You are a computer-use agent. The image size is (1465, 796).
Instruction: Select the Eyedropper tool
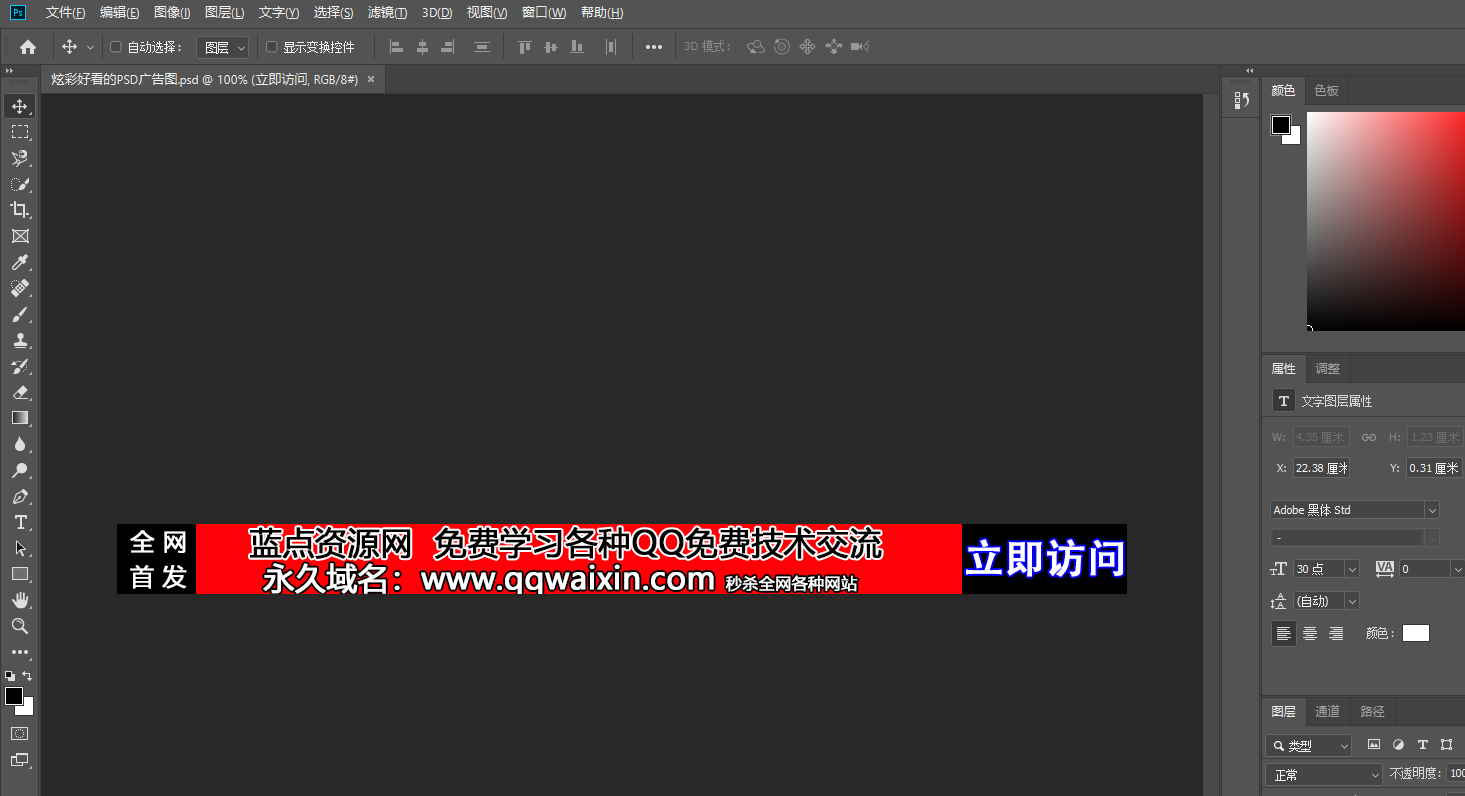tap(20, 263)
